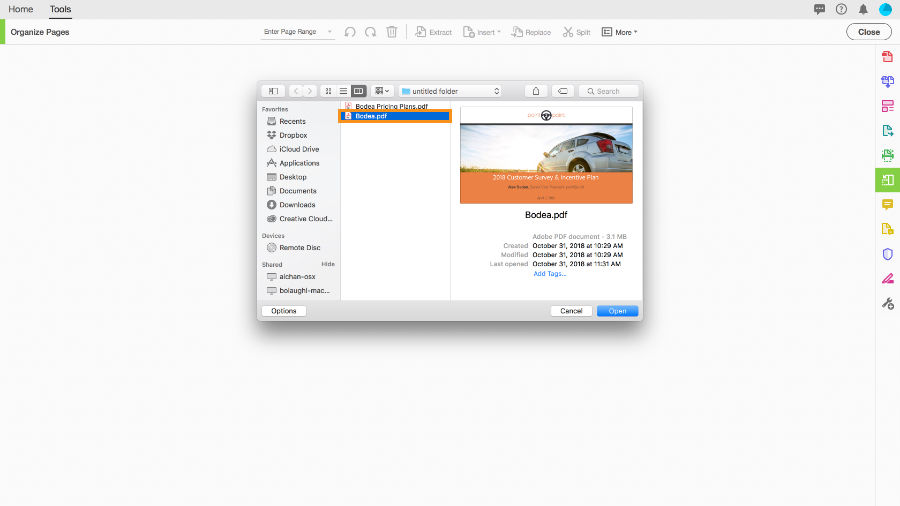Image resolution: width=900 pixels, height=506 pixels.
Task: Open the yellow file lock tool icon
Action: coord(887,229)
